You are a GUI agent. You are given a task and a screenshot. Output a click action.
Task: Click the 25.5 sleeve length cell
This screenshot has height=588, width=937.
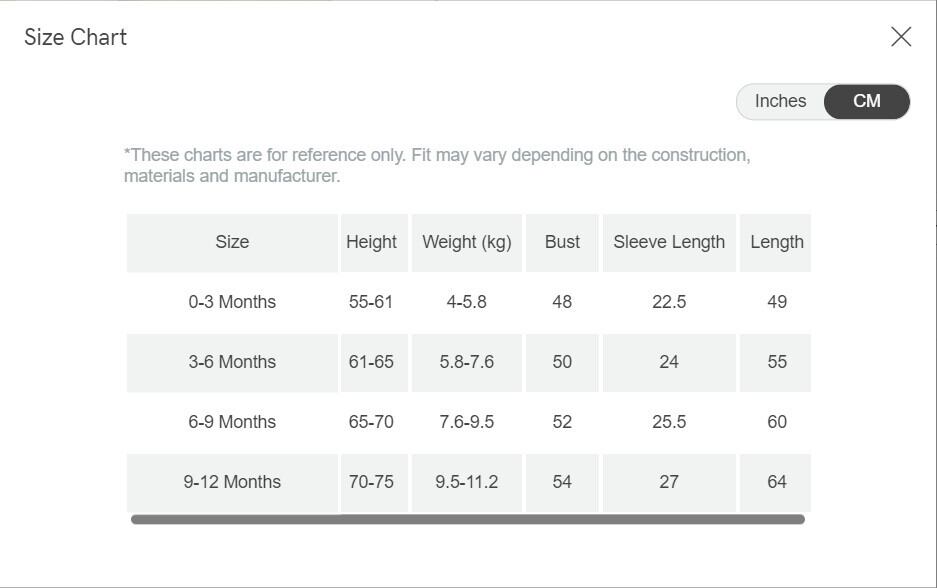tap(669, 422)
